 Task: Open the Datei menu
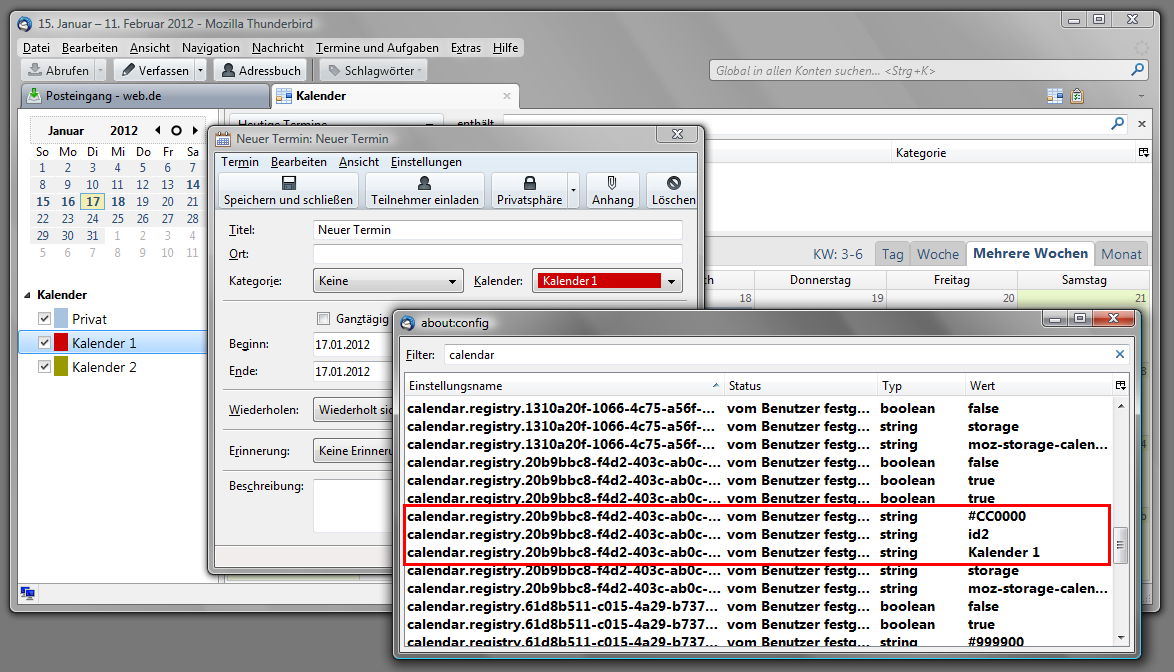(36, 48)
